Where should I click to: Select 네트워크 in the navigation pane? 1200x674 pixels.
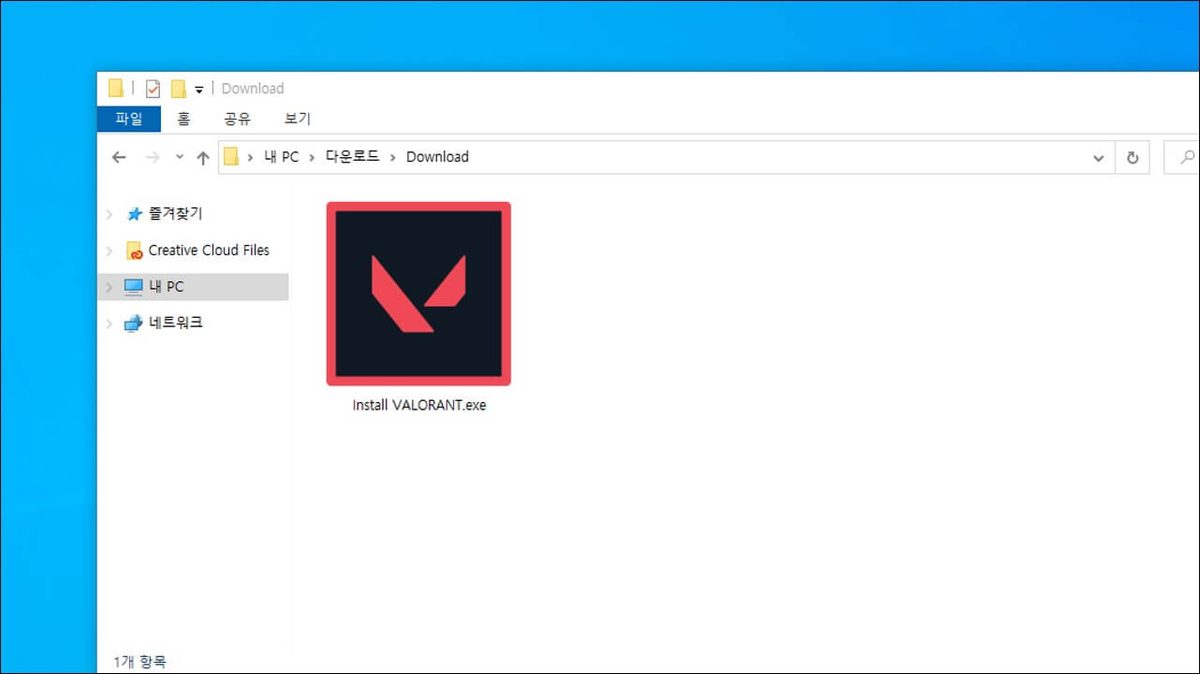pos(175,323)
